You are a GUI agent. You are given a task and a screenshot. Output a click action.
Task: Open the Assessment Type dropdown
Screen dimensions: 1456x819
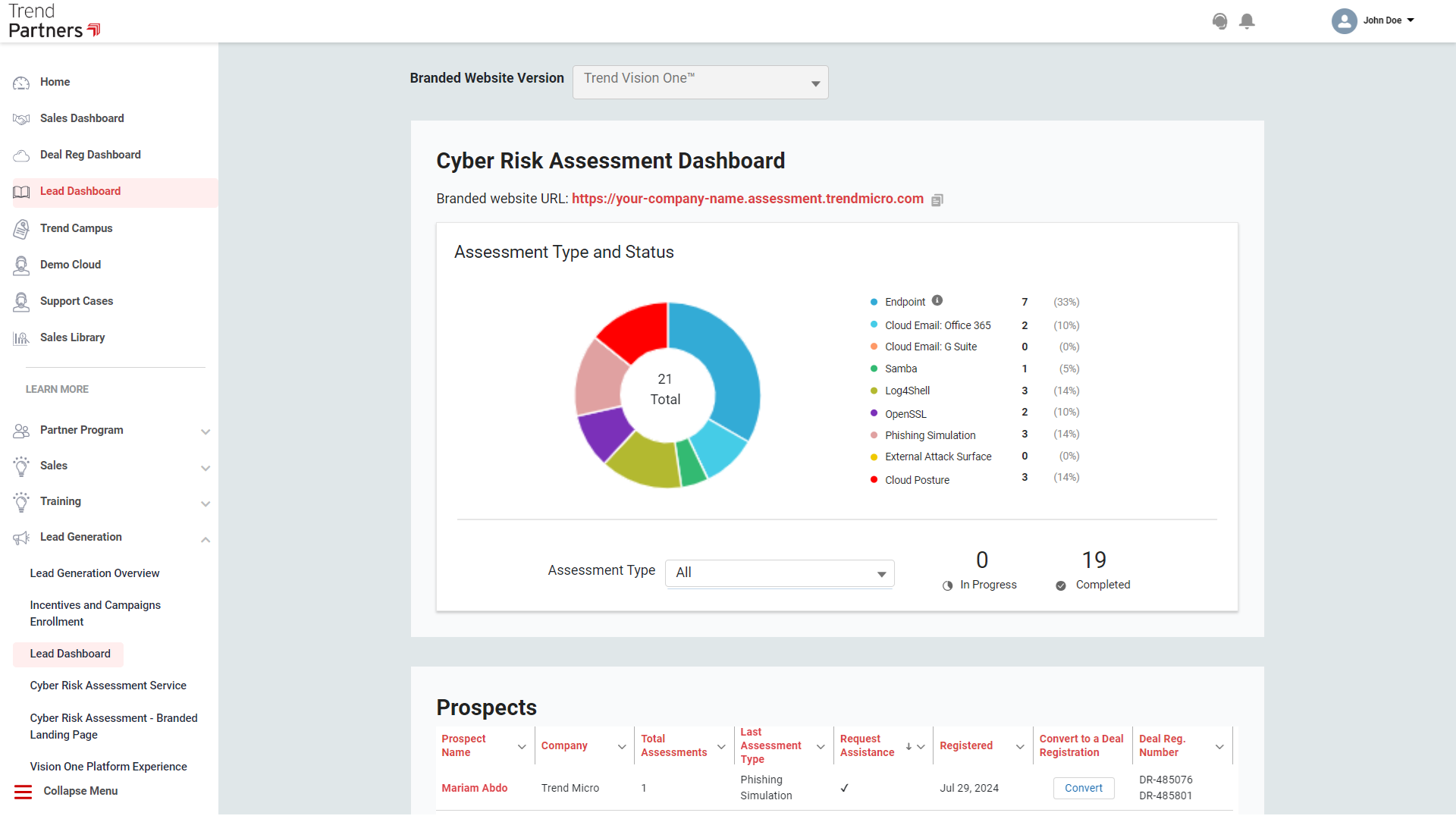tap(780, 573)
